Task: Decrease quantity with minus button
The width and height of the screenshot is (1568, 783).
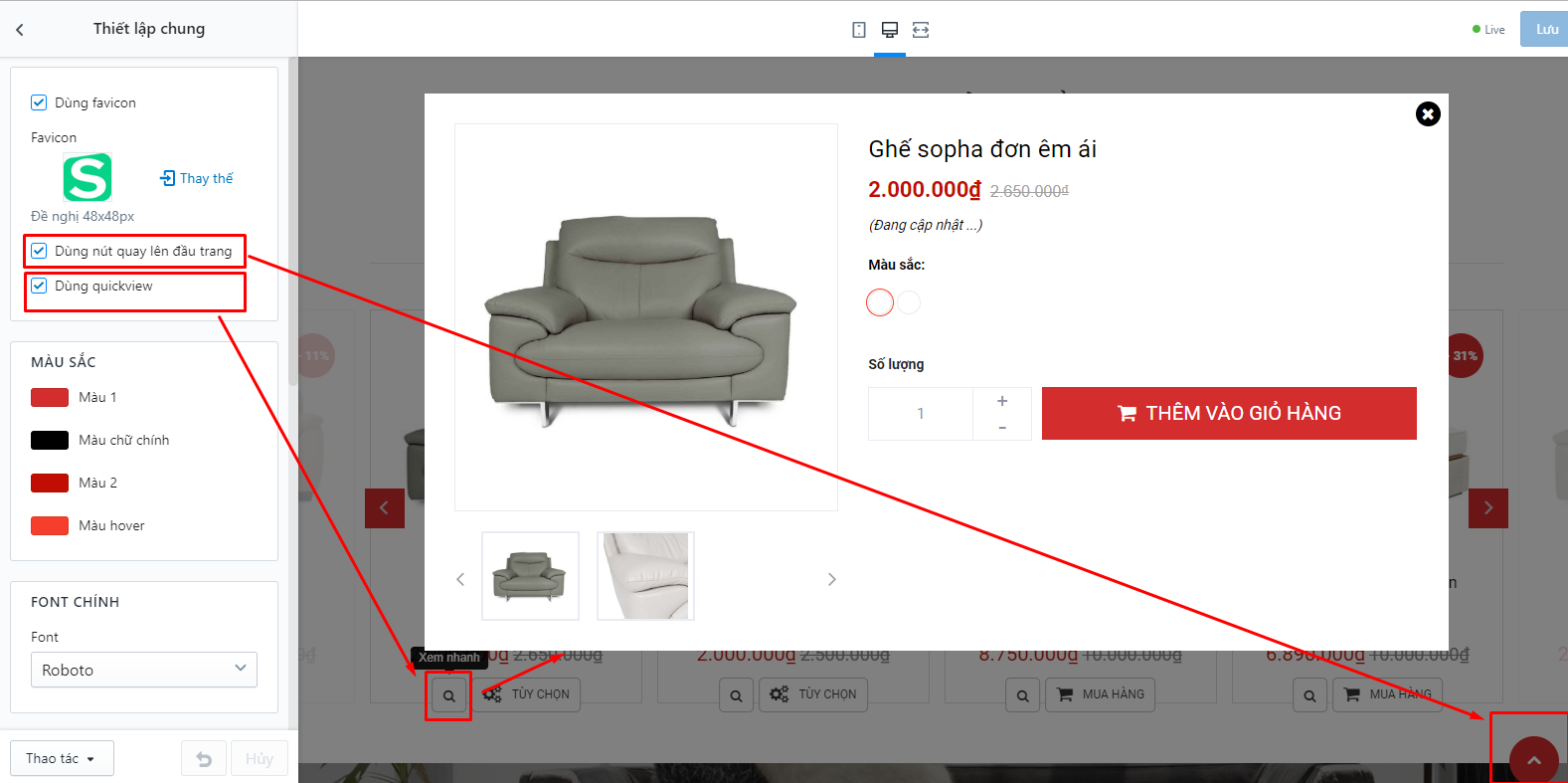Action: [1002, 428]
